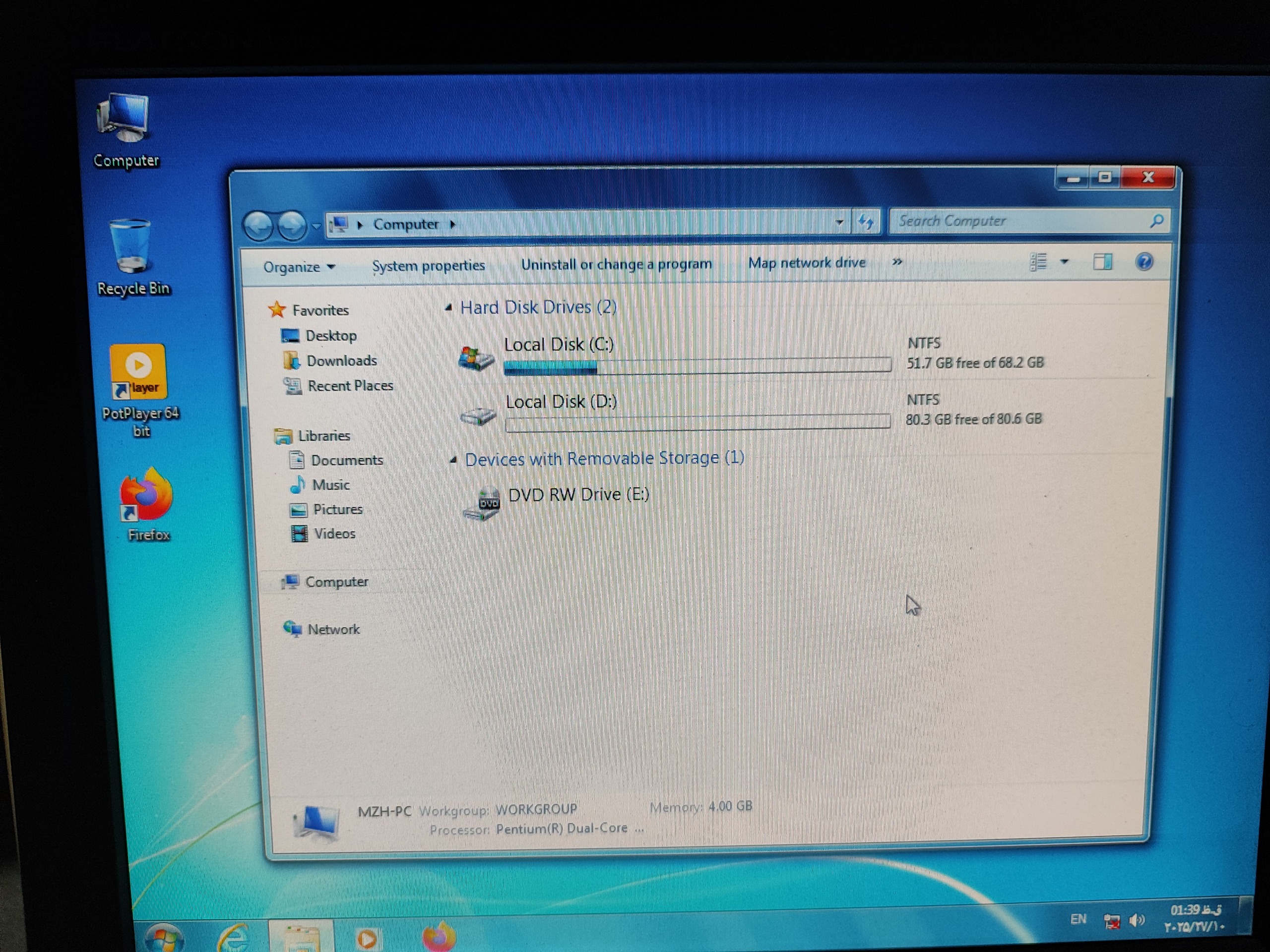The image size is (1270, 952).
Task: Collapse the Hard Disk Drives group
Action: 449,308
